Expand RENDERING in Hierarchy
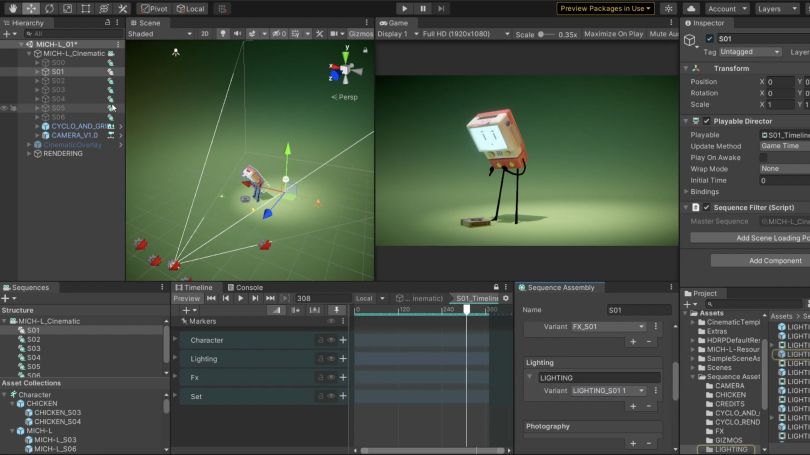The width and height of the screenshot is (810, 455). pos(29,153)
